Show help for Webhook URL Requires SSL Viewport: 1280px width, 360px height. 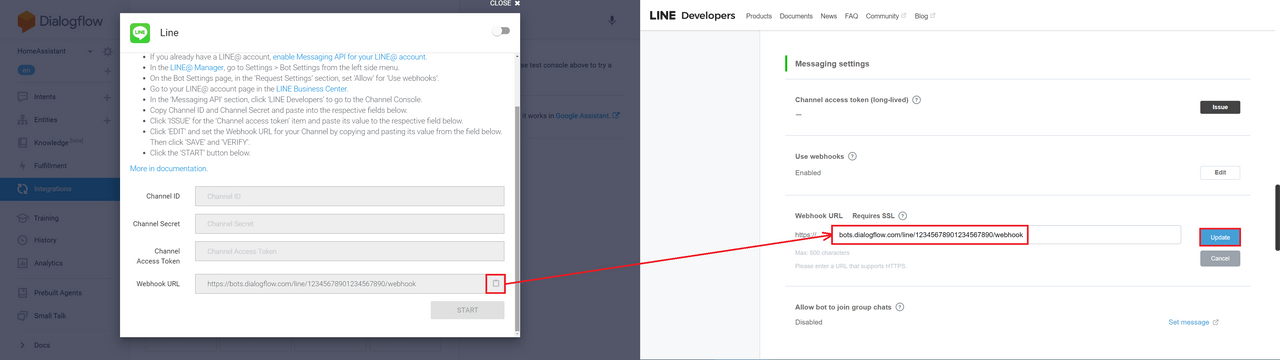click(903, 215)
